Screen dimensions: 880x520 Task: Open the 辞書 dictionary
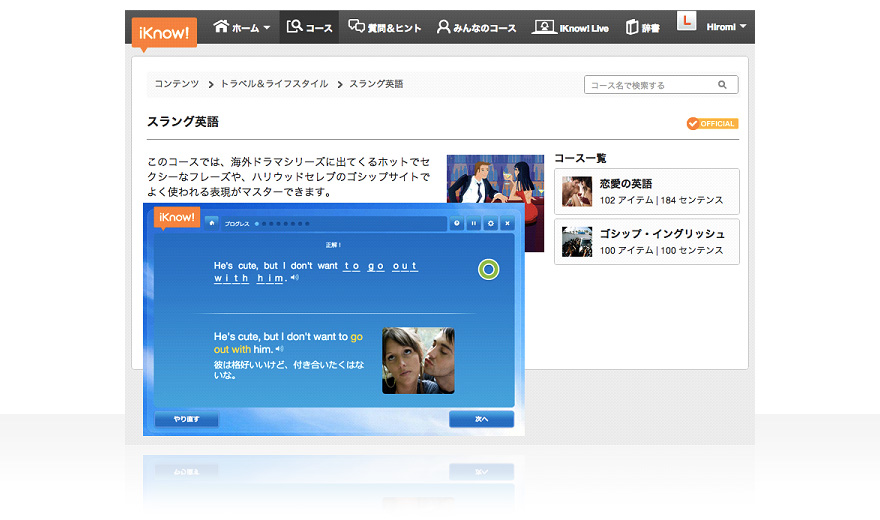pyautogui.click(x=643, y=27)
